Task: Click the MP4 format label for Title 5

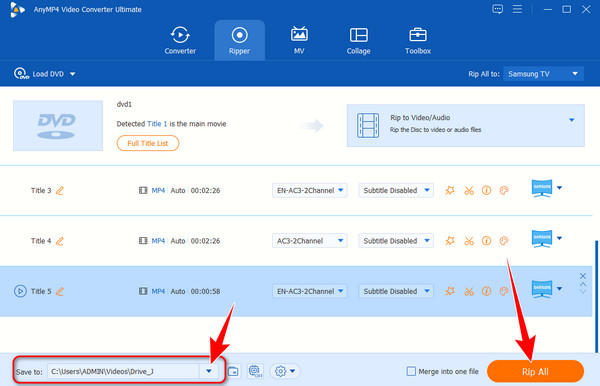Action: (x=158, y=291)
